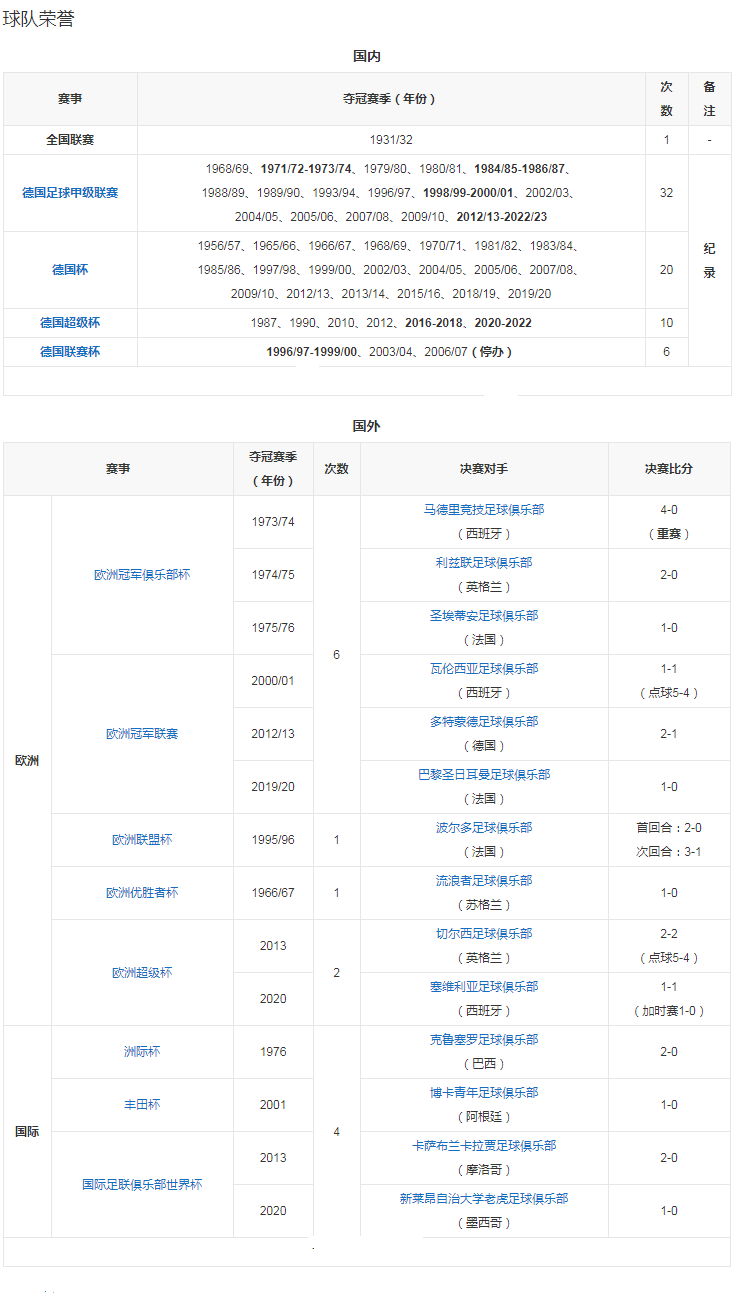Screen dimensions: 737x1302
Task: Open 马德里竞技足球俱乐部 link
Action: coord(484,510)
